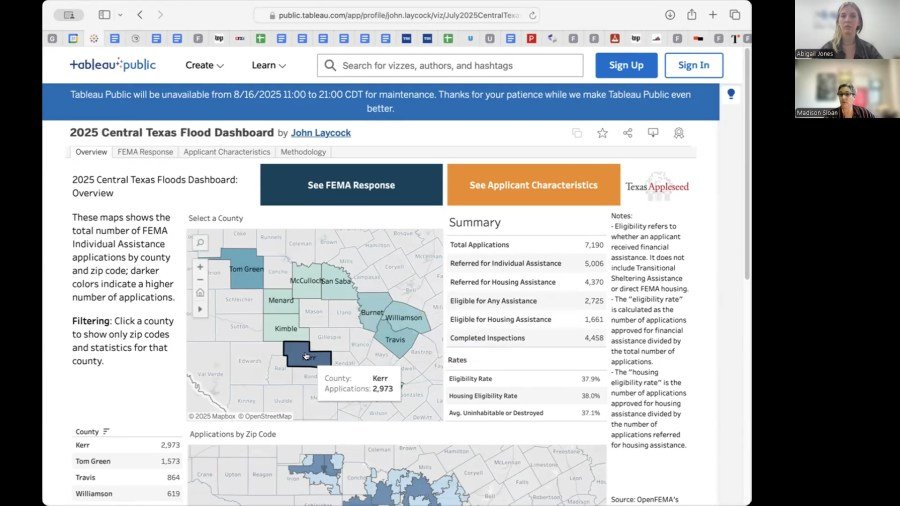Click the map search magnifier icon
The image size is (900, 506).
click(200, 242)
